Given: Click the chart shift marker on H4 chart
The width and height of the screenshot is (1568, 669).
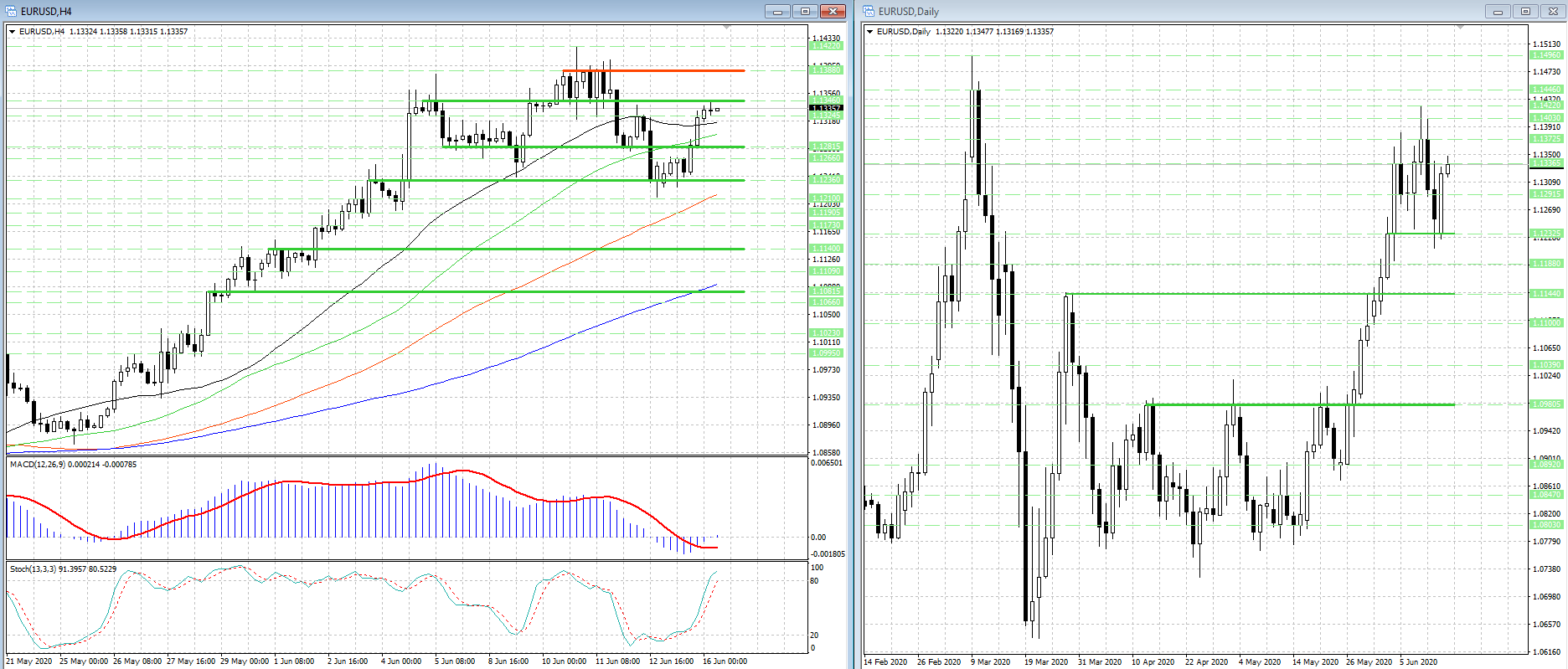Looking at the screenshot, I should (x=726, y=28).
